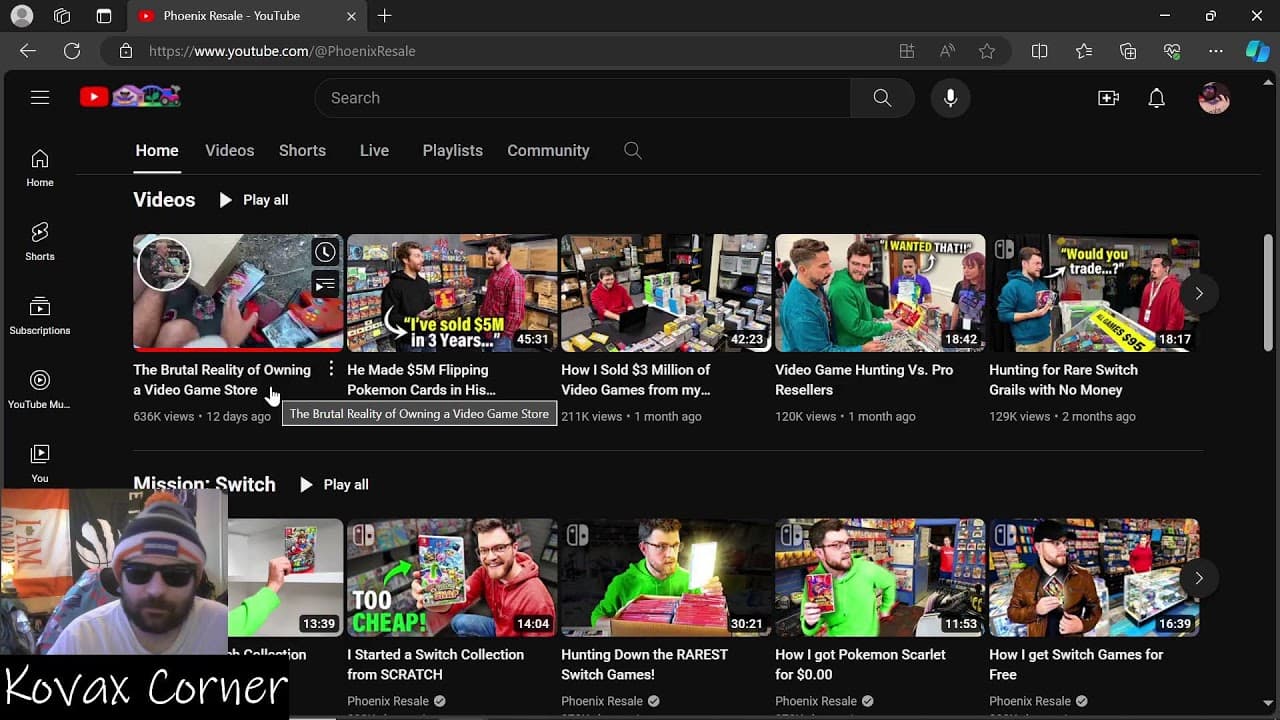Refresh the page

click(72, 51)
